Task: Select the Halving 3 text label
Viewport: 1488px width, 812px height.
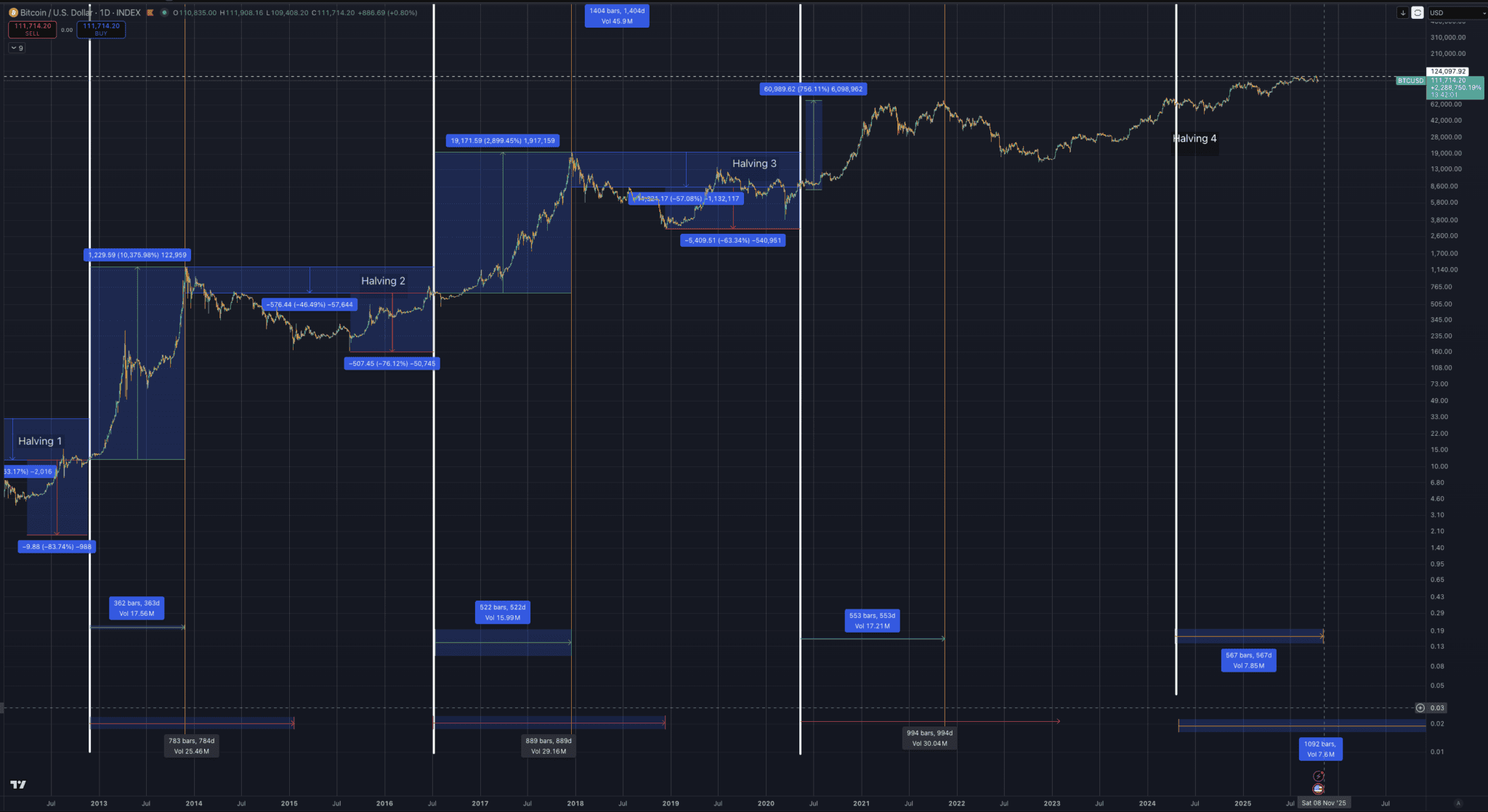Action: click(754, 163)
